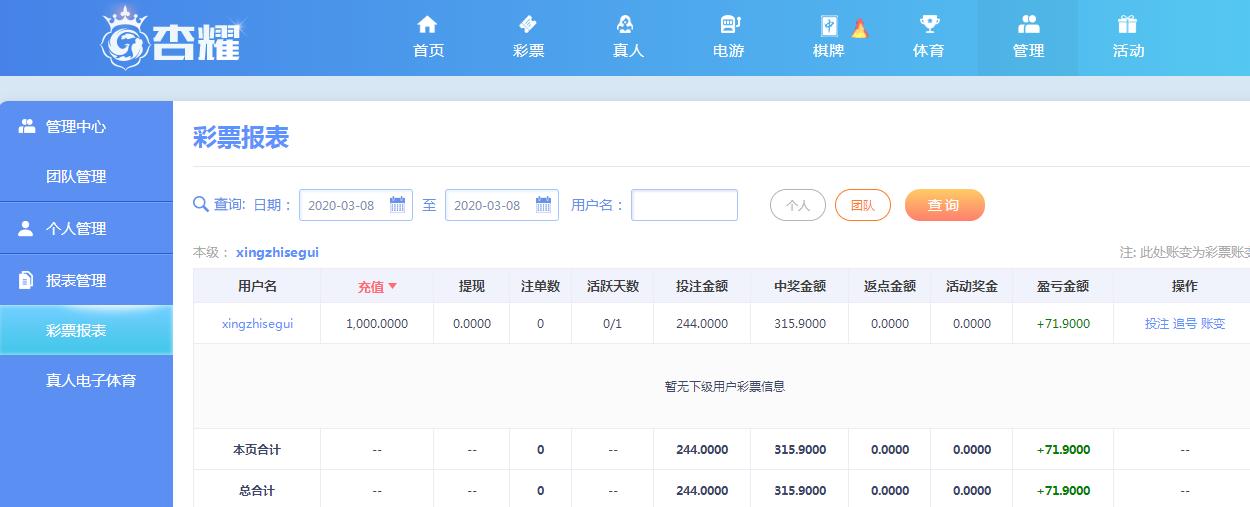Open 团队管理 in the sidebar

click(x=76, y=177)
